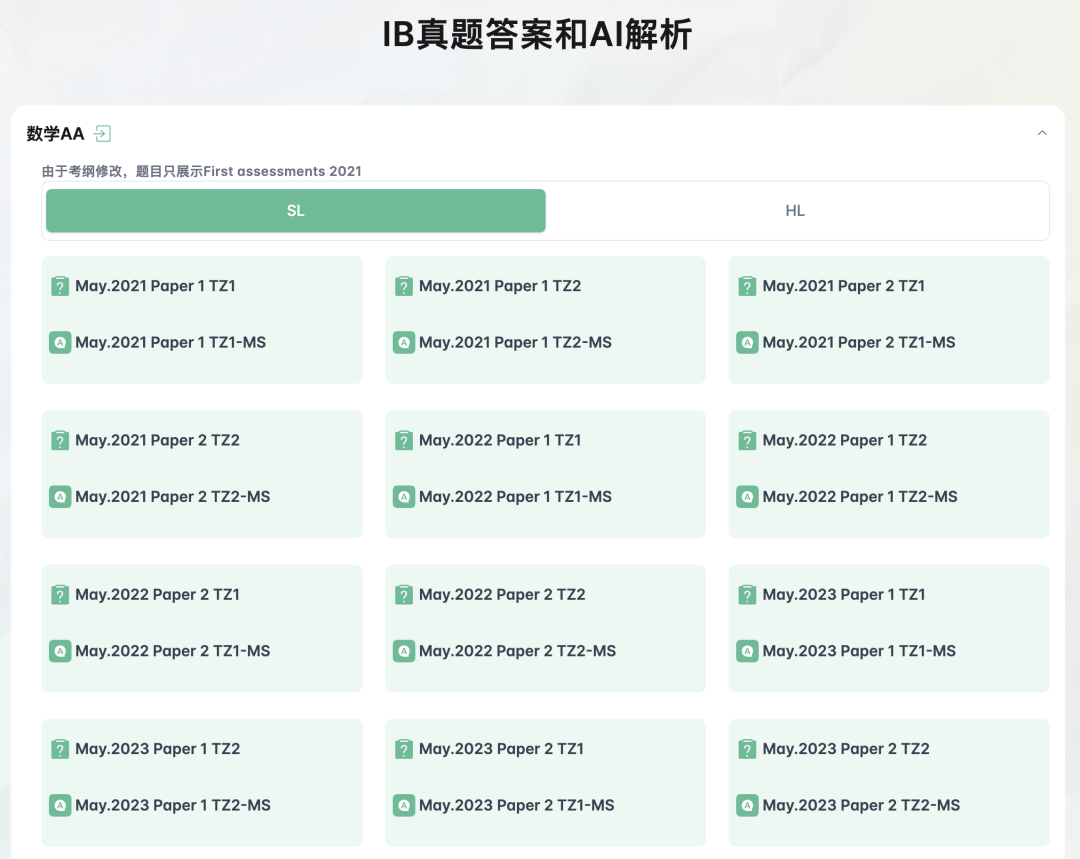This screenshot has height=859, width=1080.
Task: Open May.2021 Paper 1 TZ2 paper link
Action: pyautogui.click(x=500, y=286)
